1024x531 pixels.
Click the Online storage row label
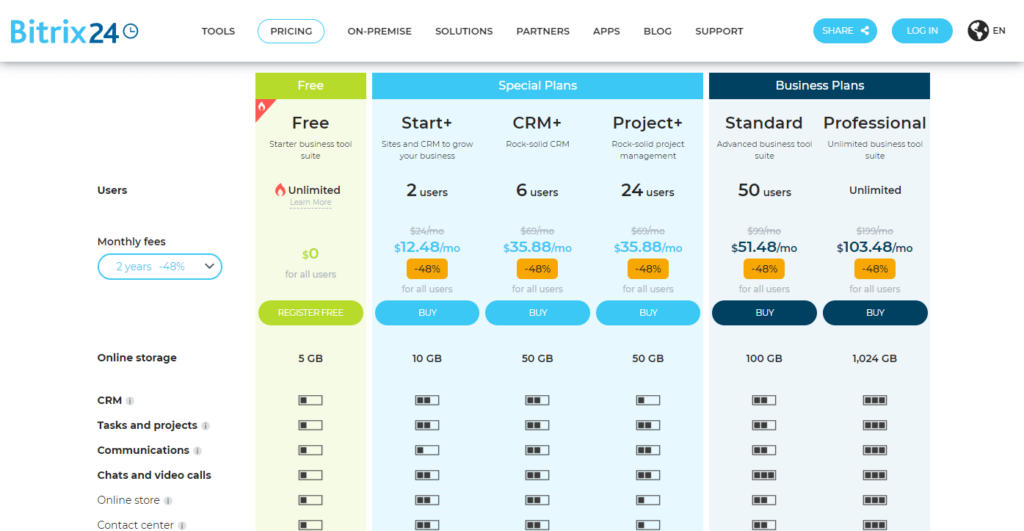coord(137,358)
